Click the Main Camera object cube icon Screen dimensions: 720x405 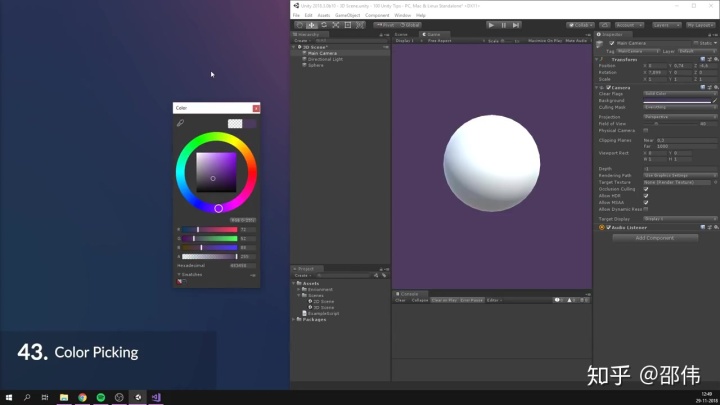(x=600, y=45)
